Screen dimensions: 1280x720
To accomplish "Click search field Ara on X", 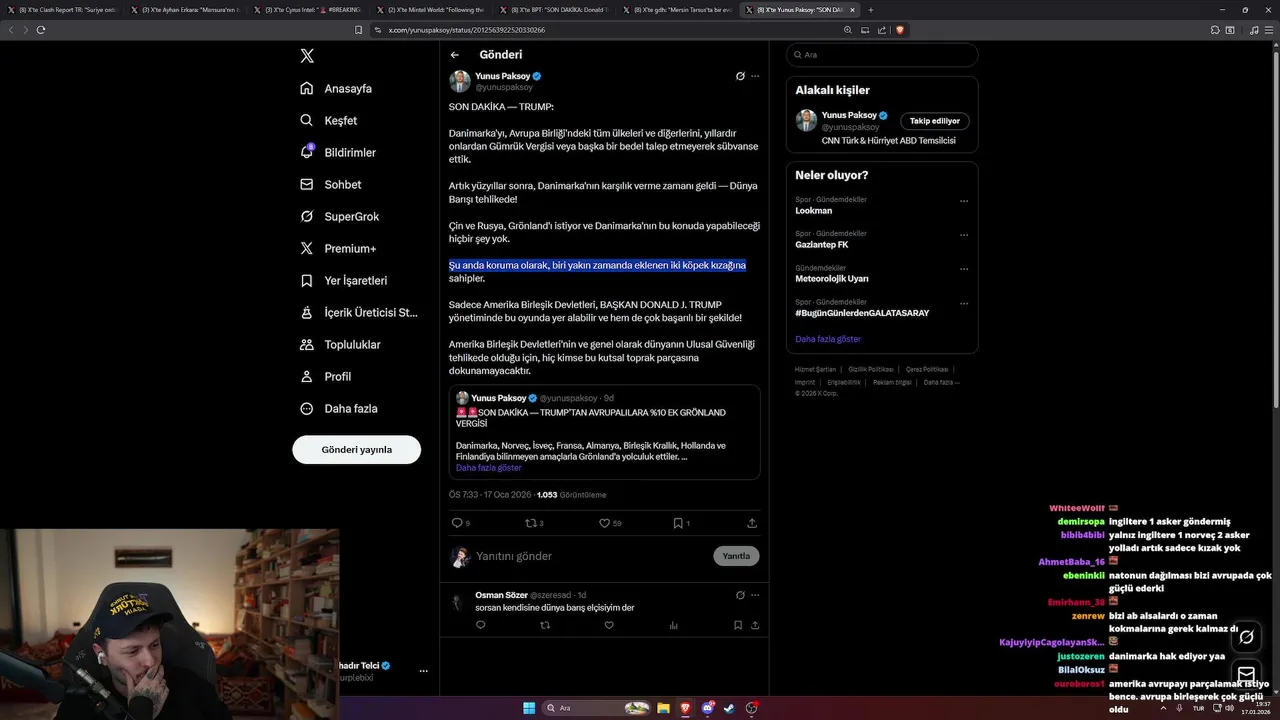I will (882, 55).
